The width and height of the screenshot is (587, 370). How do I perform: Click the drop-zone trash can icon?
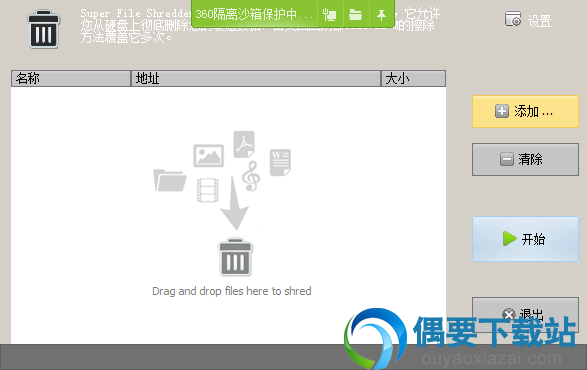click(235, 257)
